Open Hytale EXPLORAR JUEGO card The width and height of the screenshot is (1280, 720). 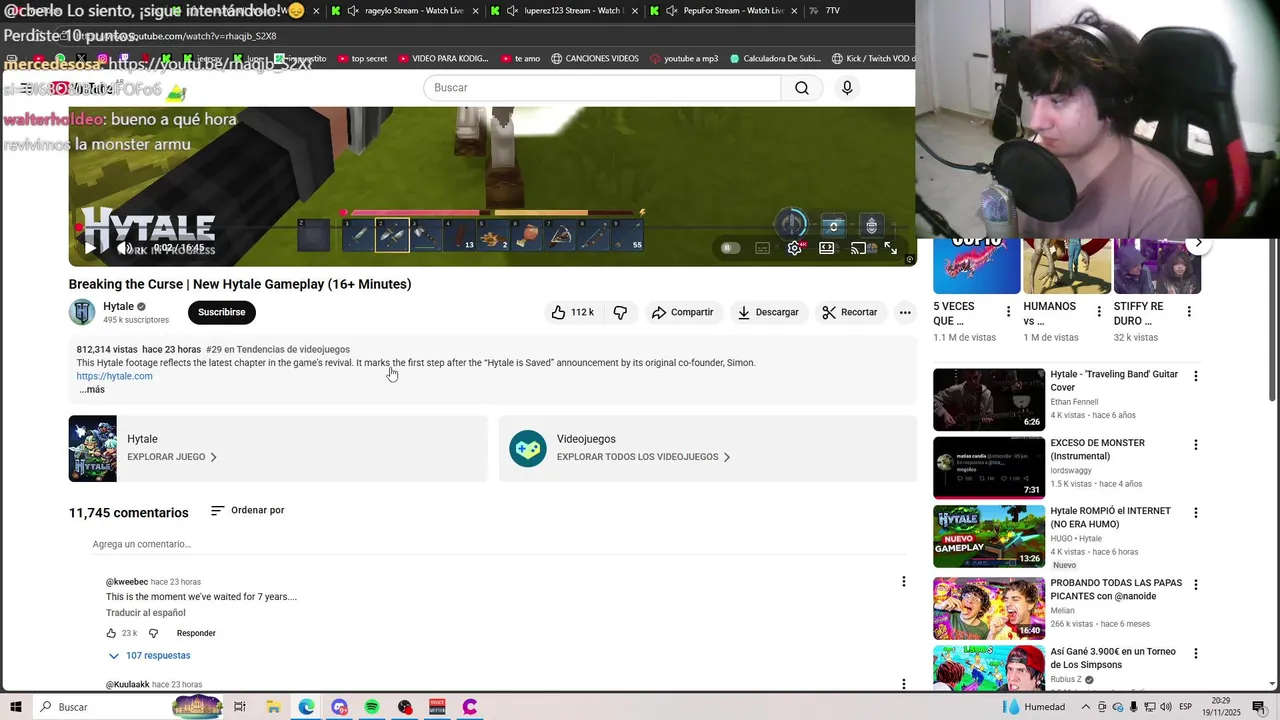[278, 449]
